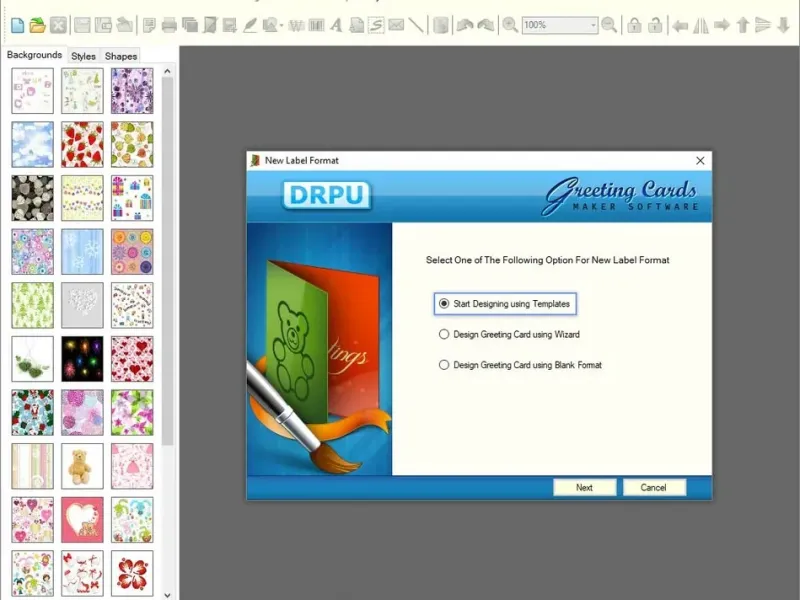
Task: Switch to the Shapes tab
Action: (121, 56)
